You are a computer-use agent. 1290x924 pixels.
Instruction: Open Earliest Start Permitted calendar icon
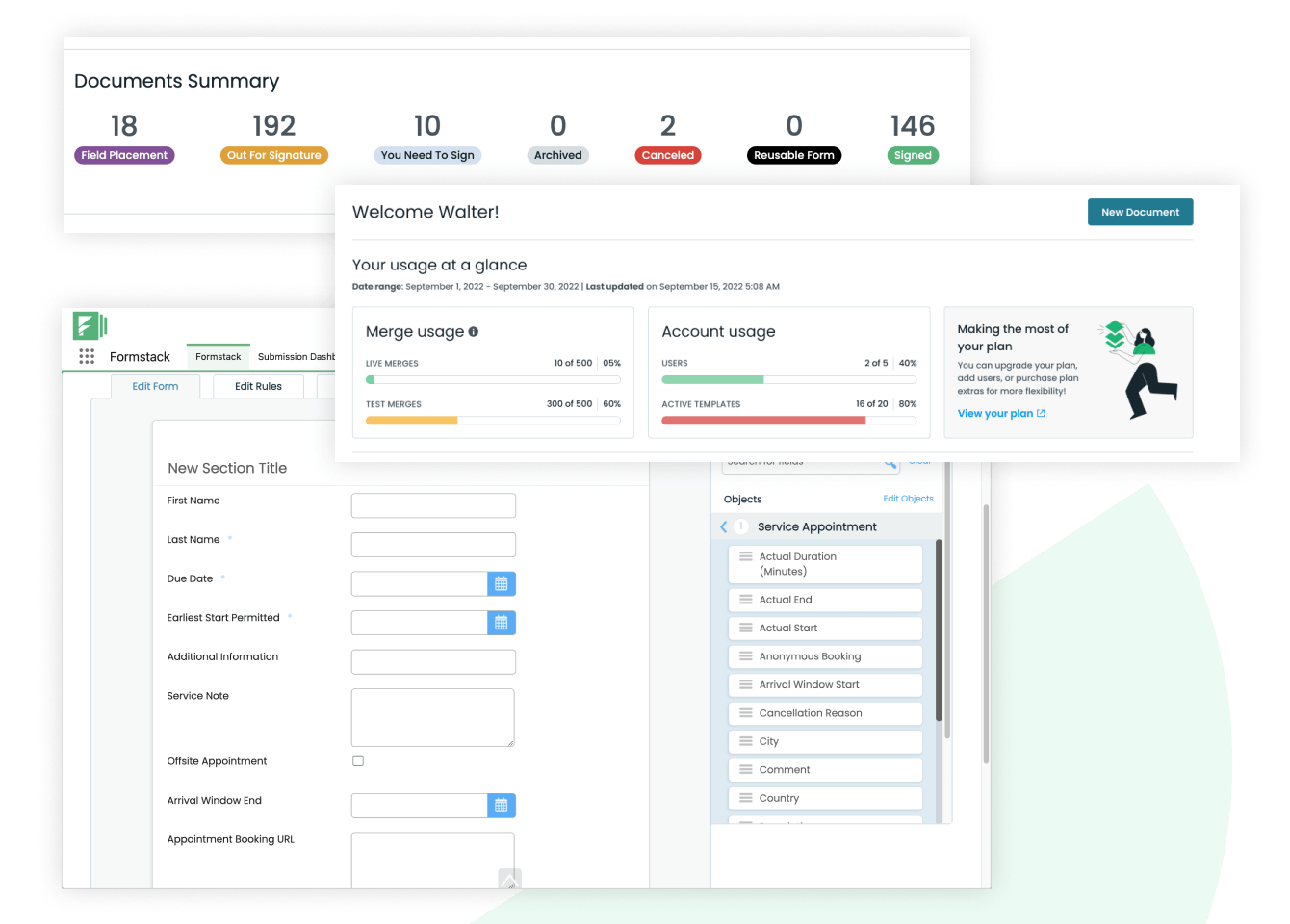tap(502, 623)
